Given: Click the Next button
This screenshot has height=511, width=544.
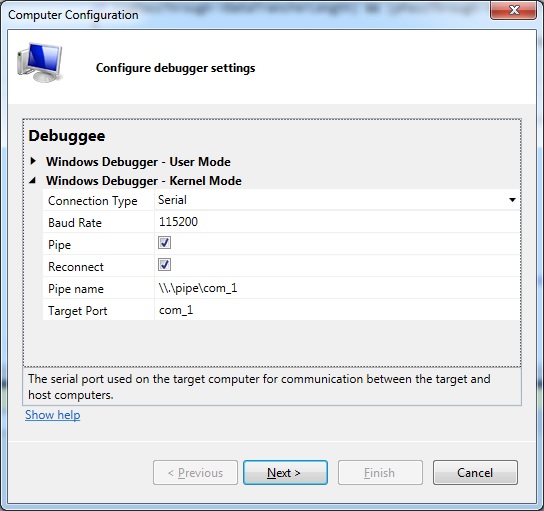Looking at the screenshot, I should (285, 472).
